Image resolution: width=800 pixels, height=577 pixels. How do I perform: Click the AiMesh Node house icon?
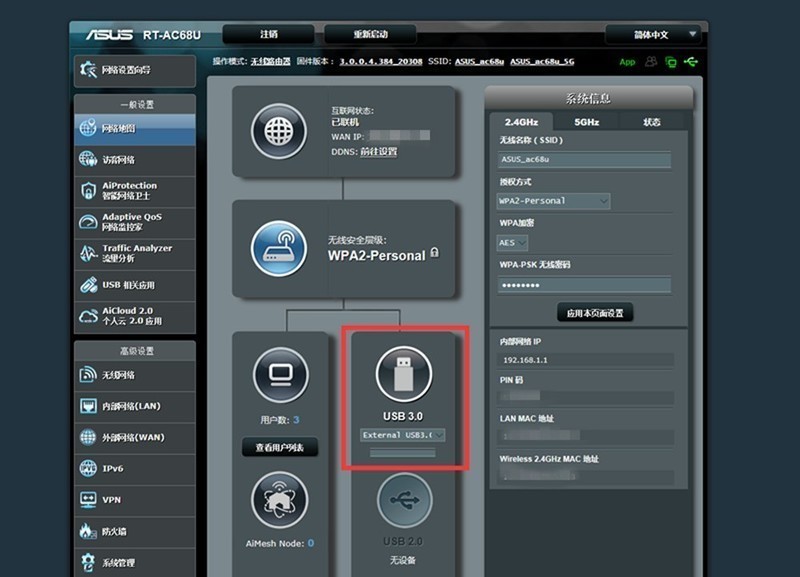tap(280, 500)
